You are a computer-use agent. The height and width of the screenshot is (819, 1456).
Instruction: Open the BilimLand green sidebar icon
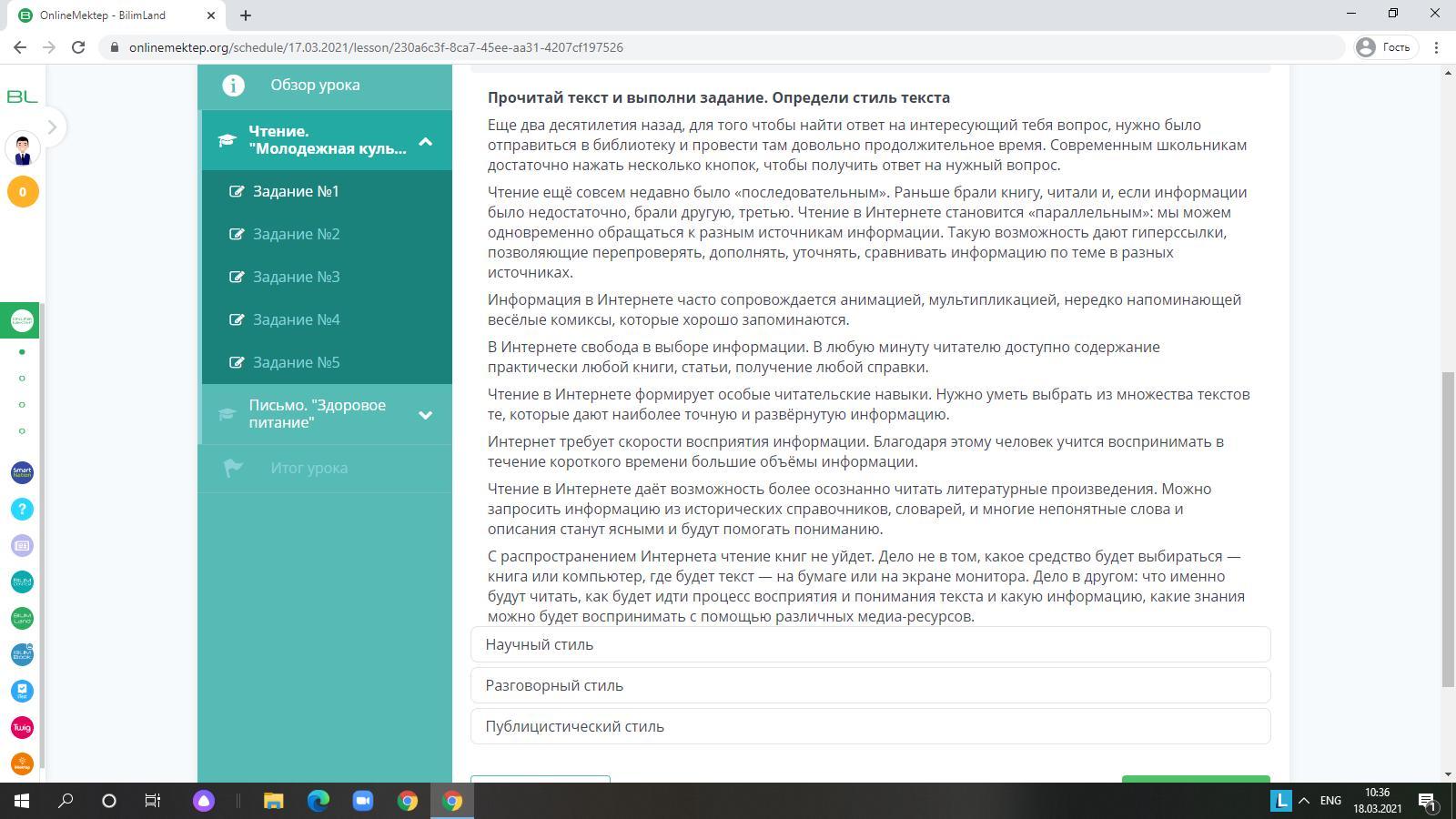pyautogui.click(x=22, y=618)
